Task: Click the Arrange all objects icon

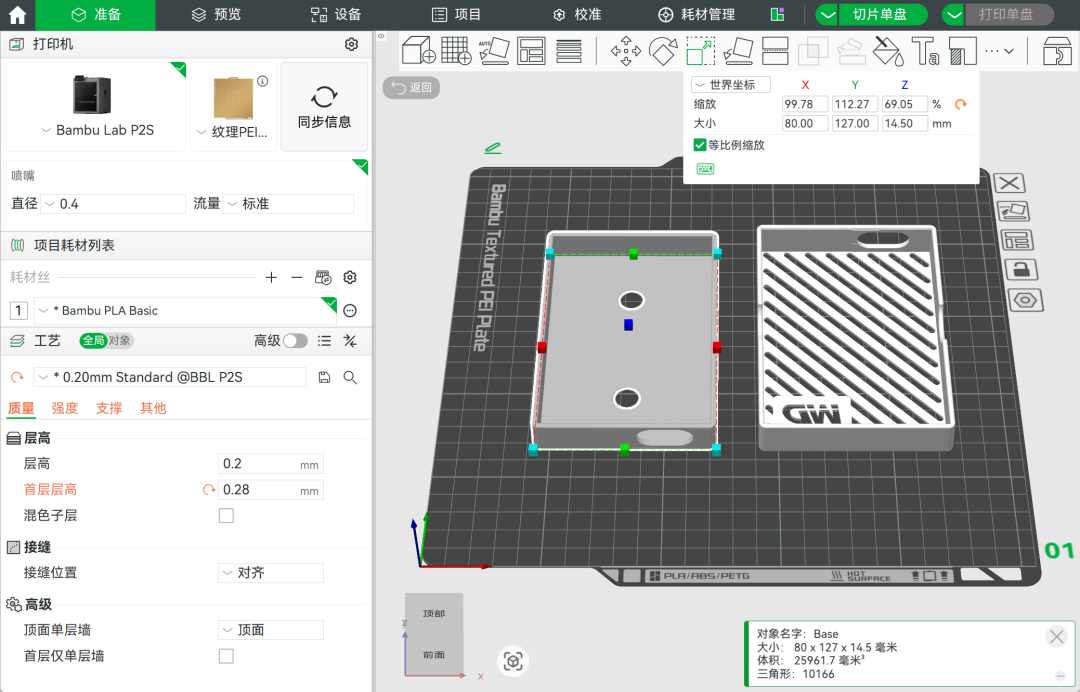Action: pos(531,51)
